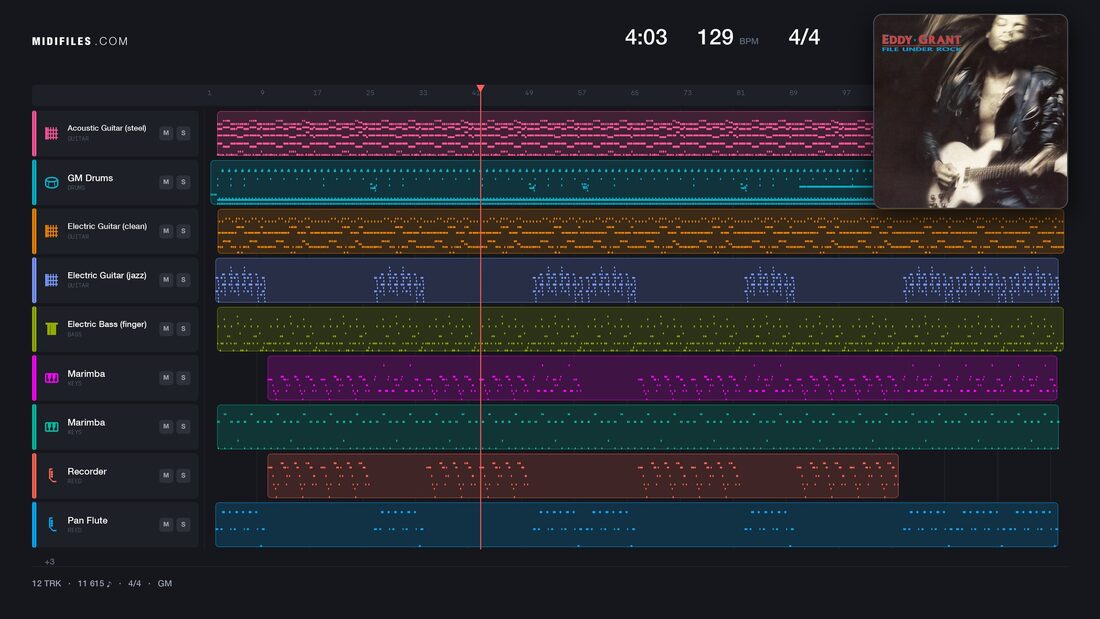Click the 11 615 note count text
The image size is (1100, 619).
(94, 583)
